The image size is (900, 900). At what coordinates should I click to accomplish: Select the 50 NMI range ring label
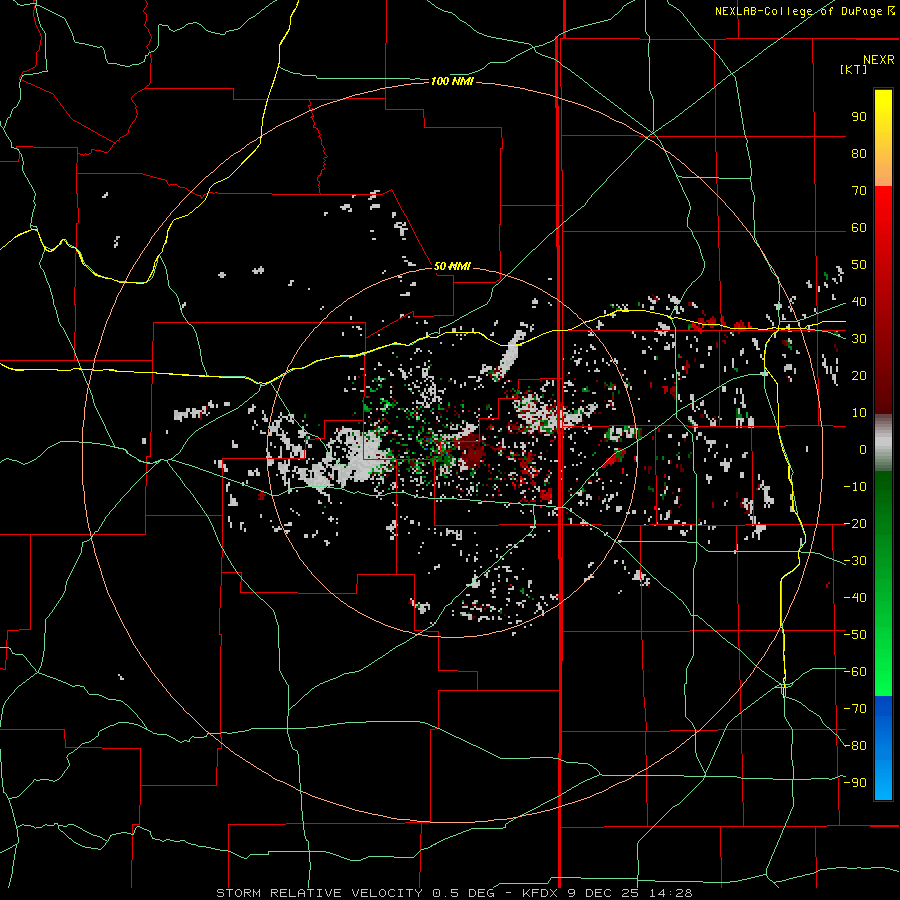tap(452, 266)
